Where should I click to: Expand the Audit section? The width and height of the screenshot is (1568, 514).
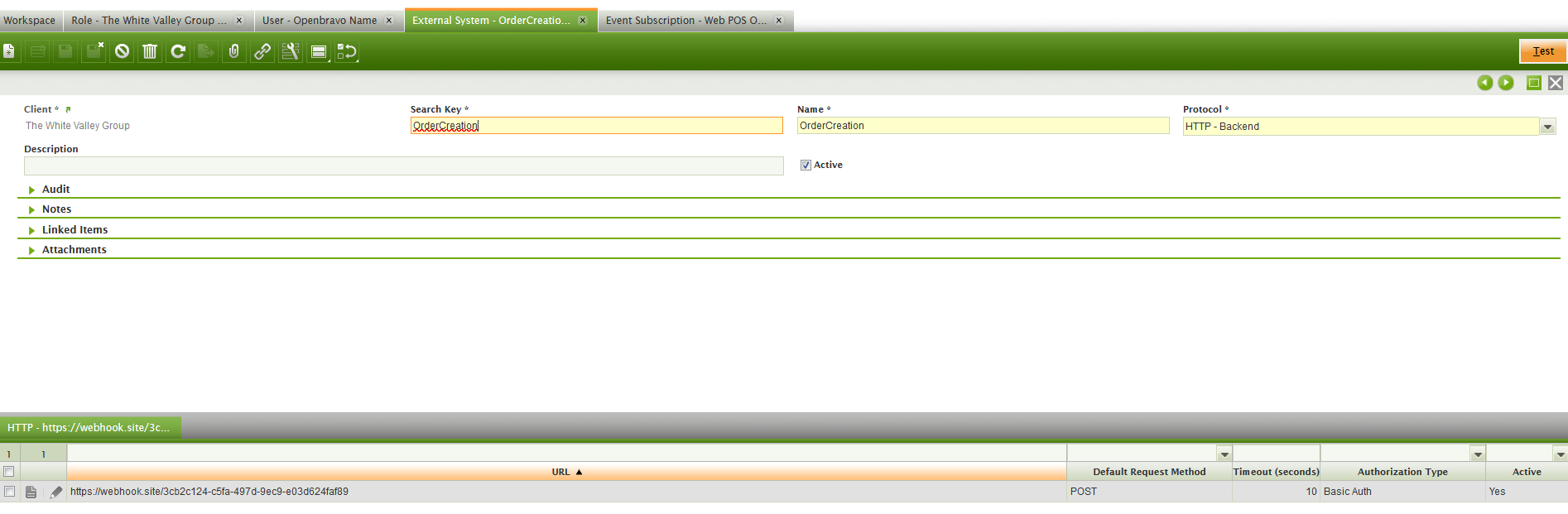click(x=31, y=190)
